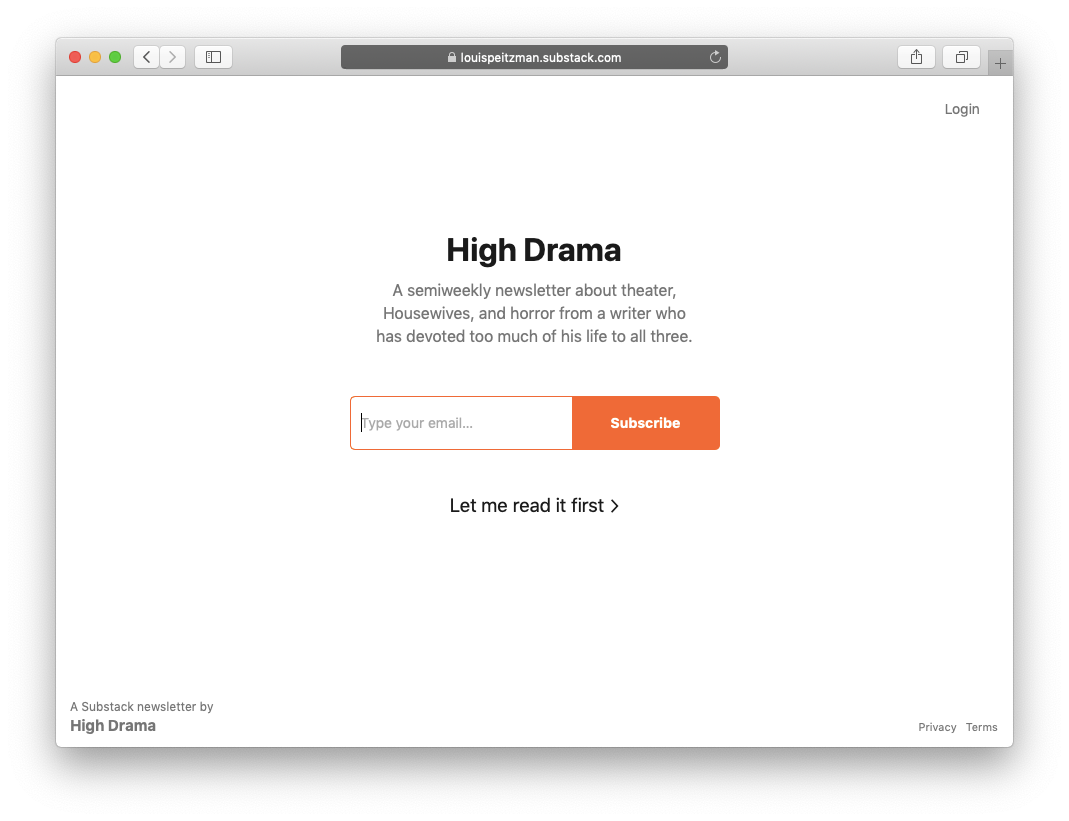Screen dimensions: 1069x821
Task: Open the Privacy link
Action: [937, 727]
